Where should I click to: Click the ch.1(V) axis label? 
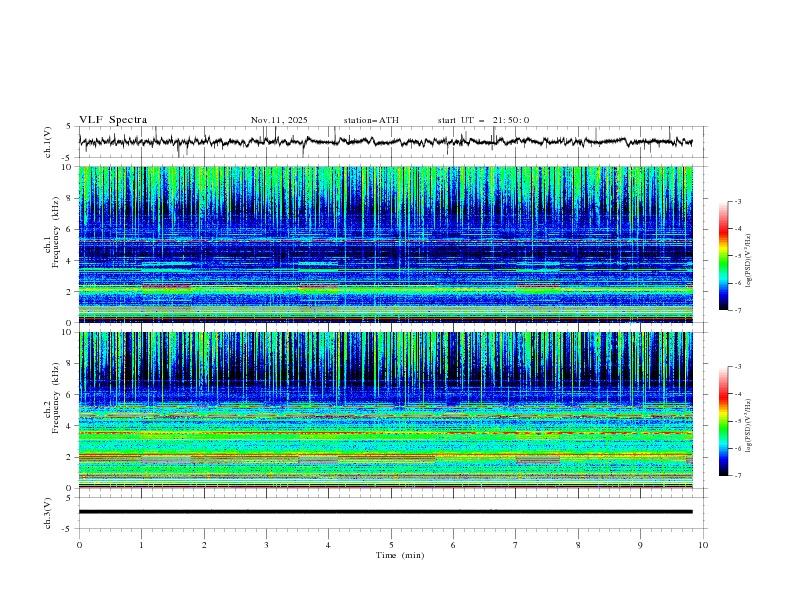48,142
